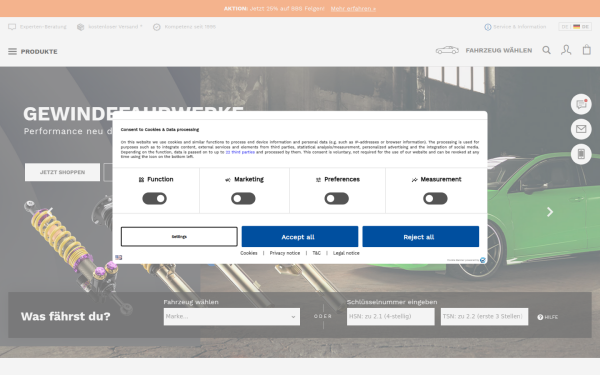Click Experten-Beratung text in top bar
Screen dimensions: 600x375
pyautogui.click(x=43, y=27)
